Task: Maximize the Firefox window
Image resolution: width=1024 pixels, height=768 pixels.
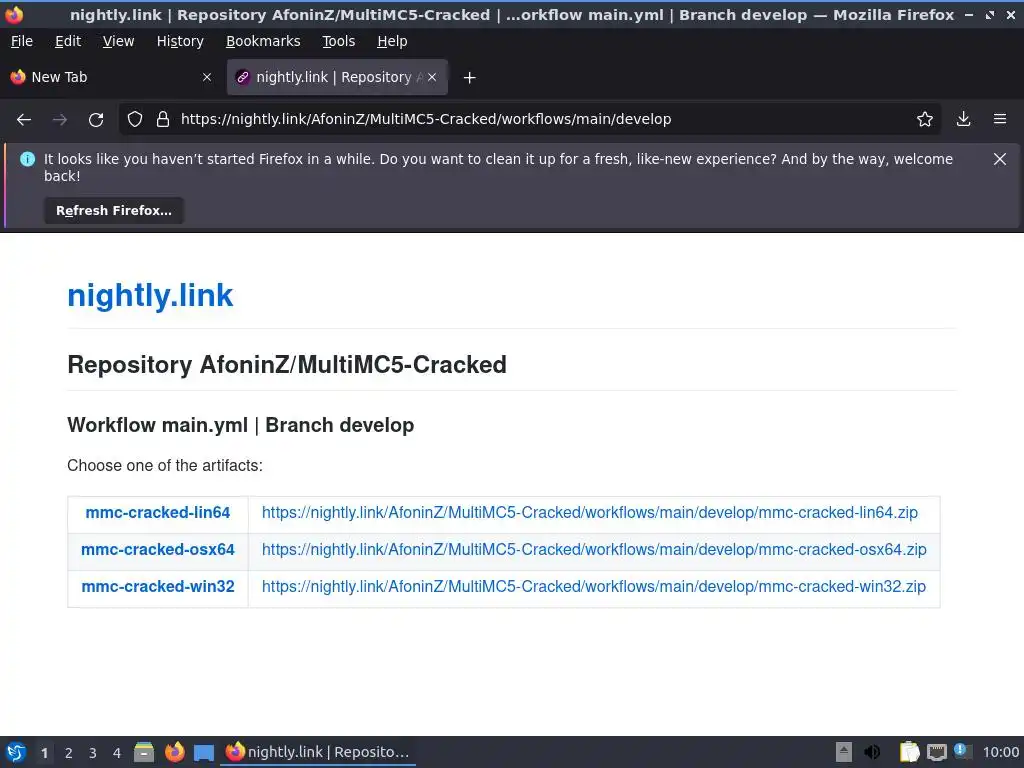Action: point(990,14)
